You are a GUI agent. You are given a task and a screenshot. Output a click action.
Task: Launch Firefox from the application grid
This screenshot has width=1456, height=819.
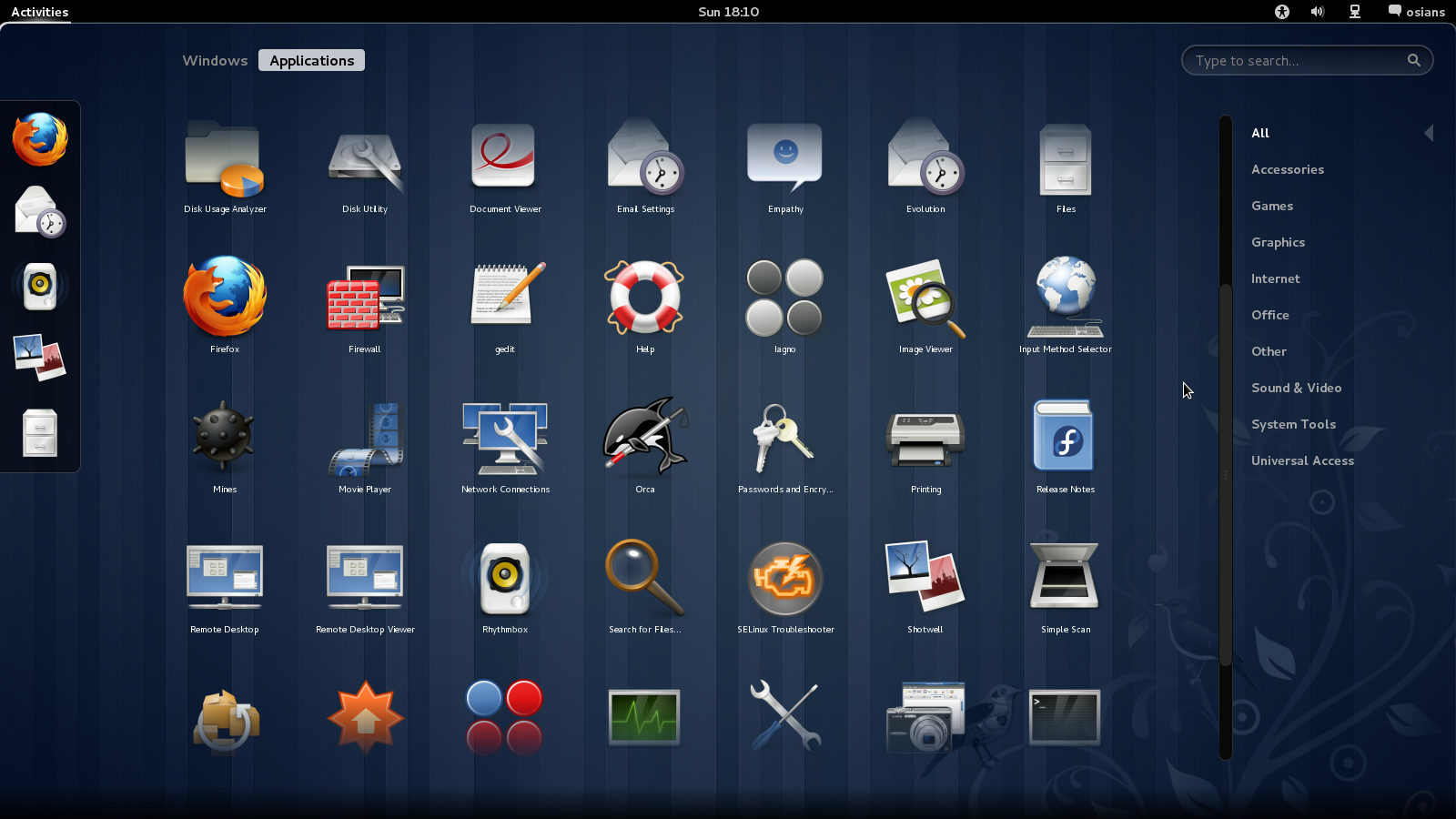pyautogui.click(x=224, y=300)
